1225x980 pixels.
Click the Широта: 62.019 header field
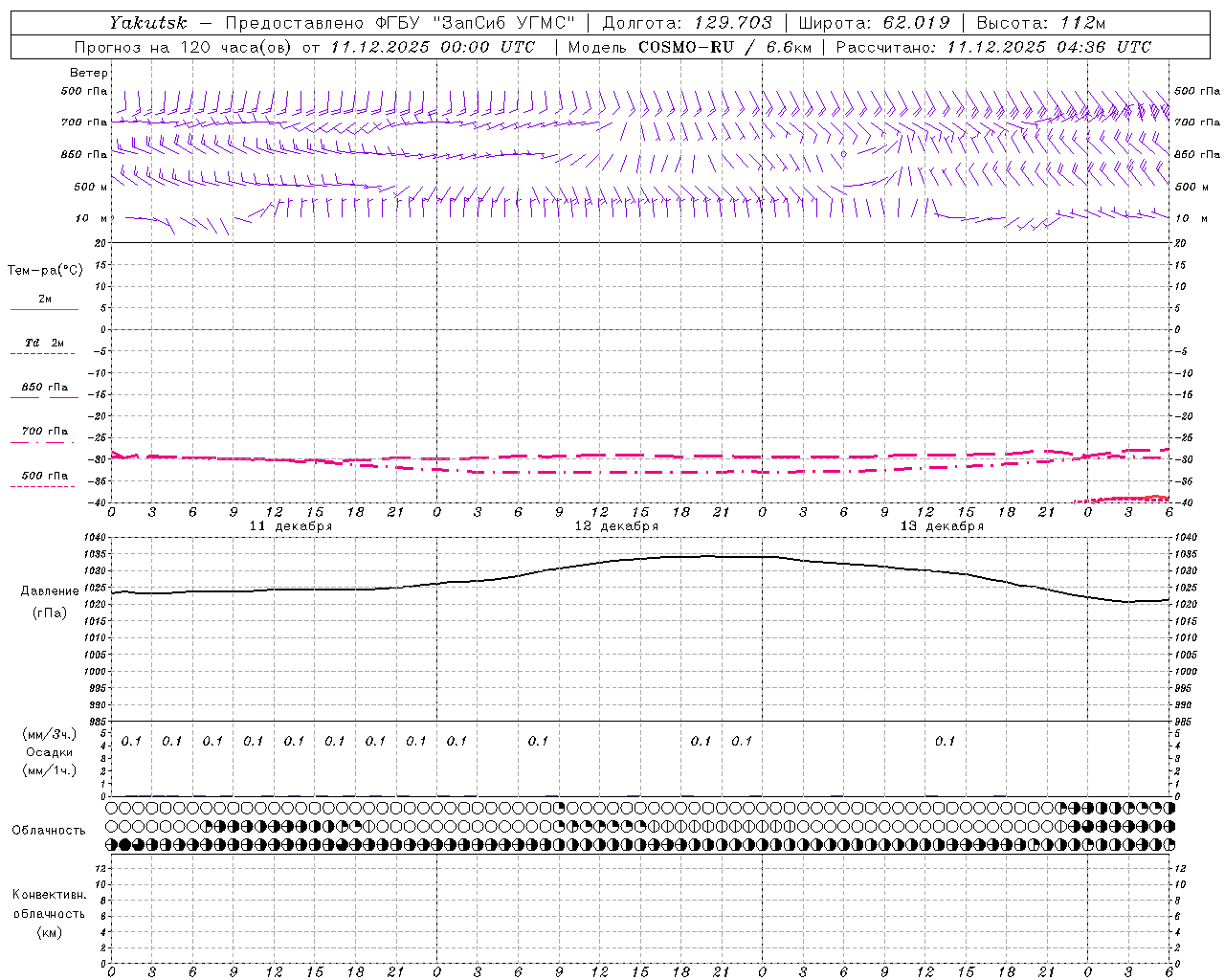[875, 22]
